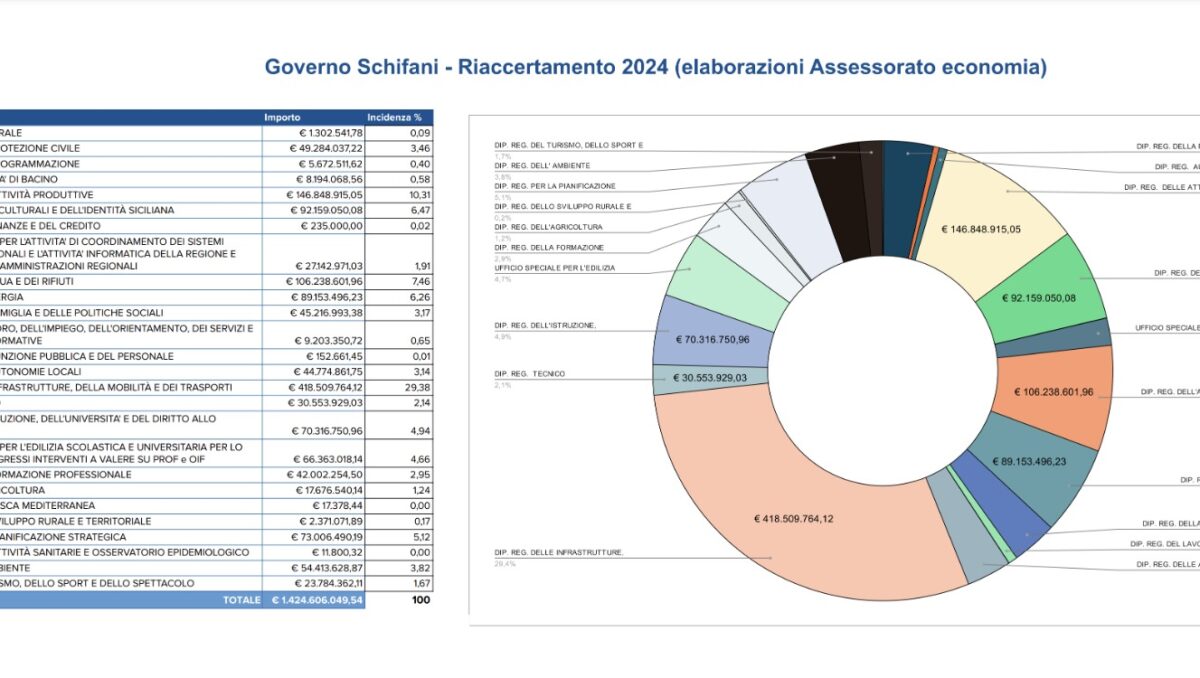Click '€ 106.238.601,96' in the table
This screenshot has height=678, width=1200.
click(x=324, y=282)
